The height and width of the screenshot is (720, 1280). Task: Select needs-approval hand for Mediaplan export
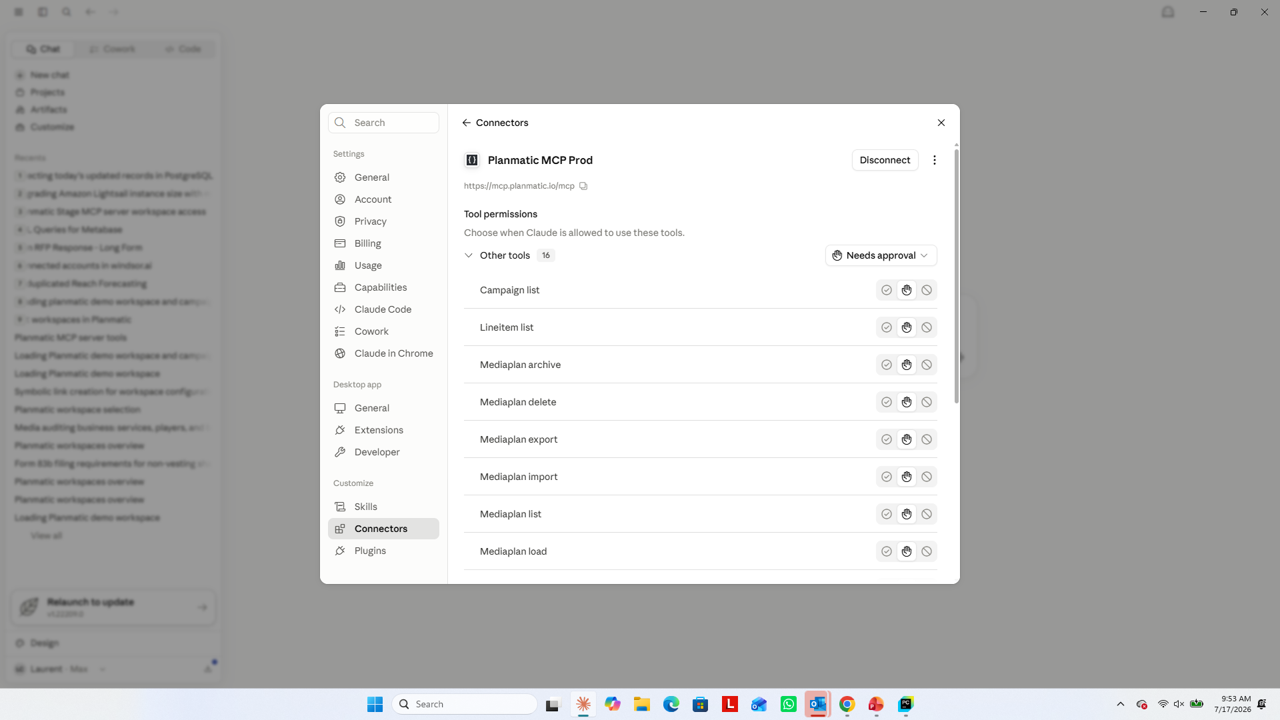pyautogui.click(x=907, y=439)
